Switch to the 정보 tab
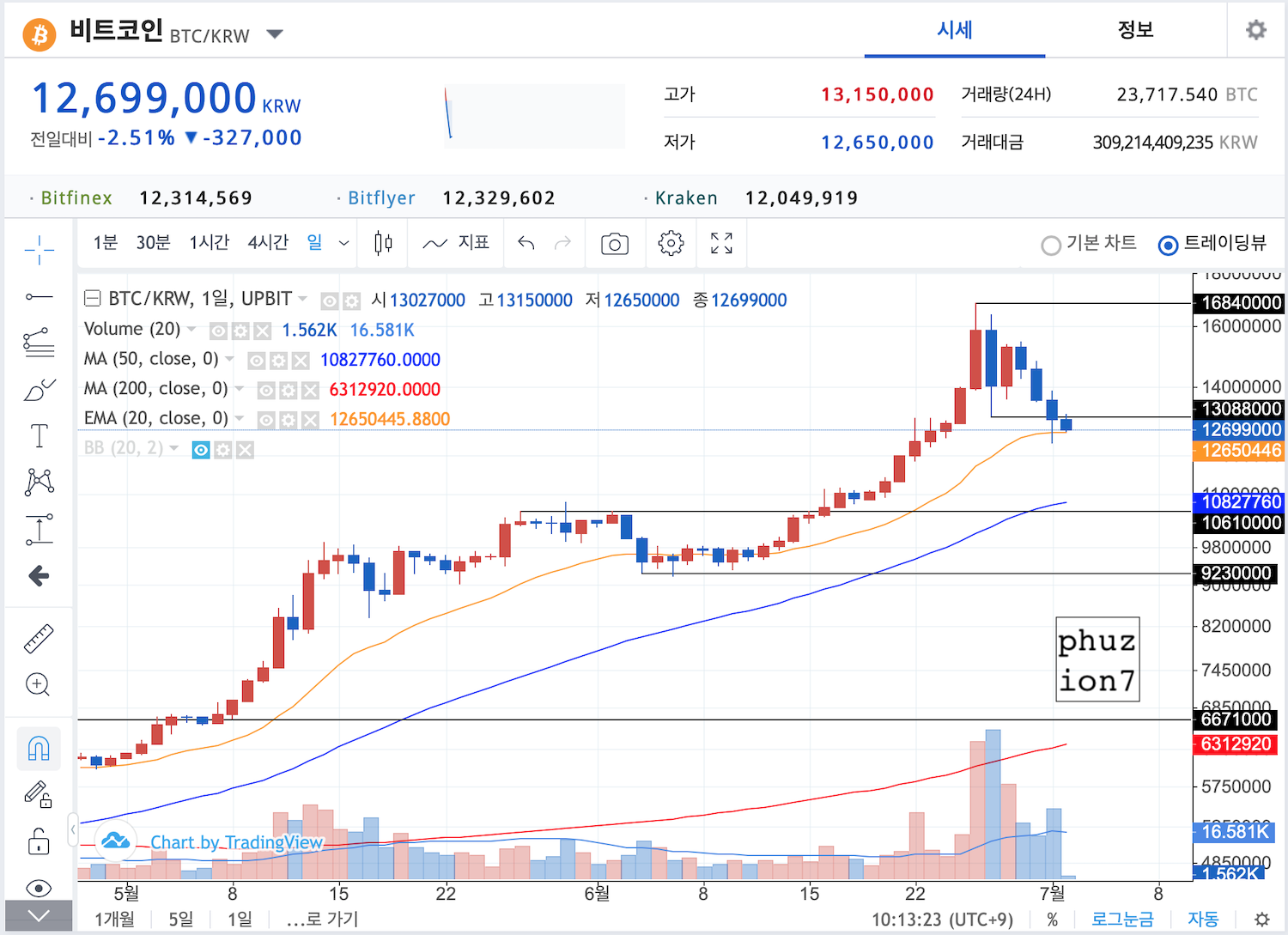This screenshot has height=935, width=1288. pos(1135,30)
